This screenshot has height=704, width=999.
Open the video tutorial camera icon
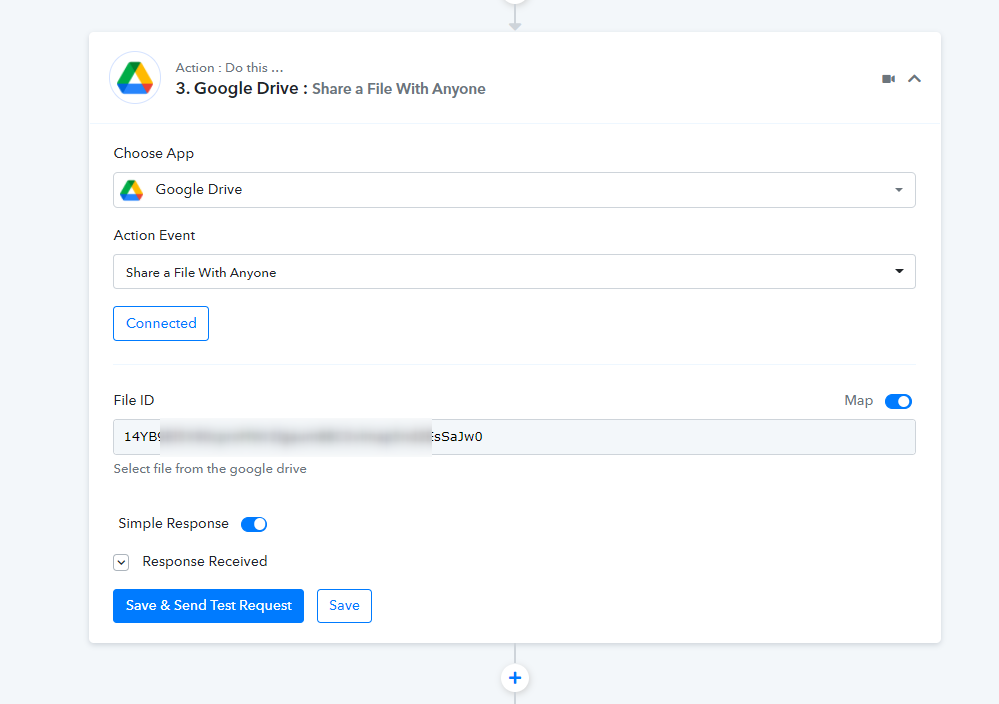[888, 79]
